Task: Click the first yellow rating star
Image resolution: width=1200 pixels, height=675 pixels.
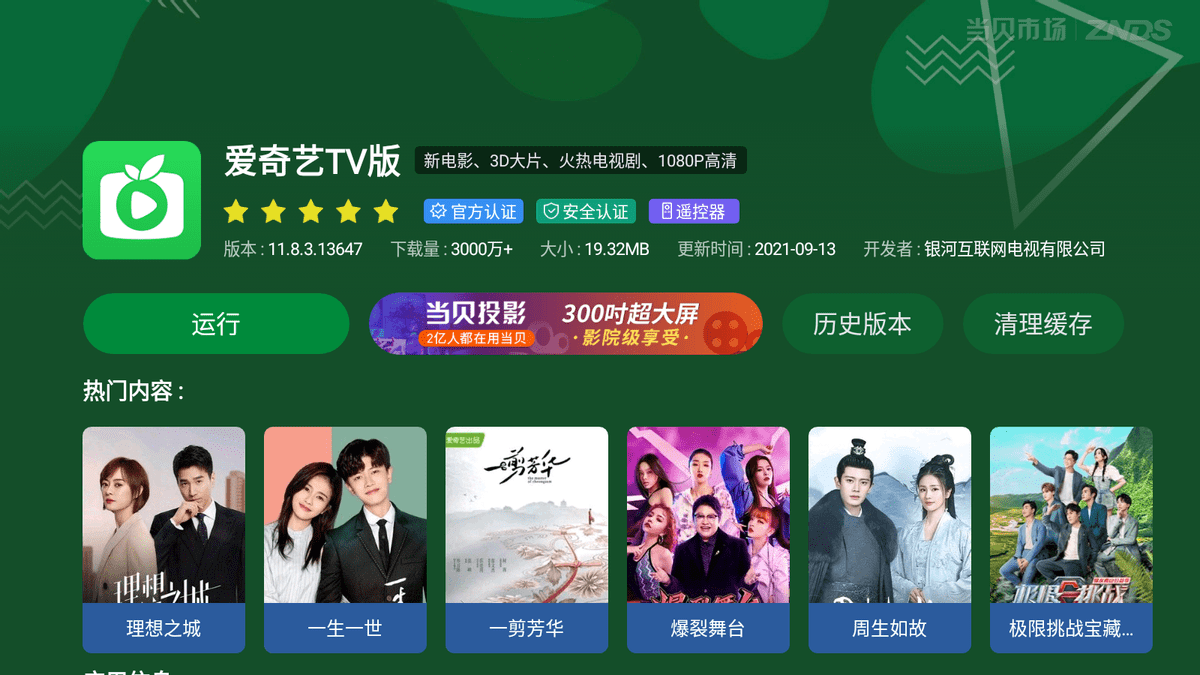Action: (236, 211)
